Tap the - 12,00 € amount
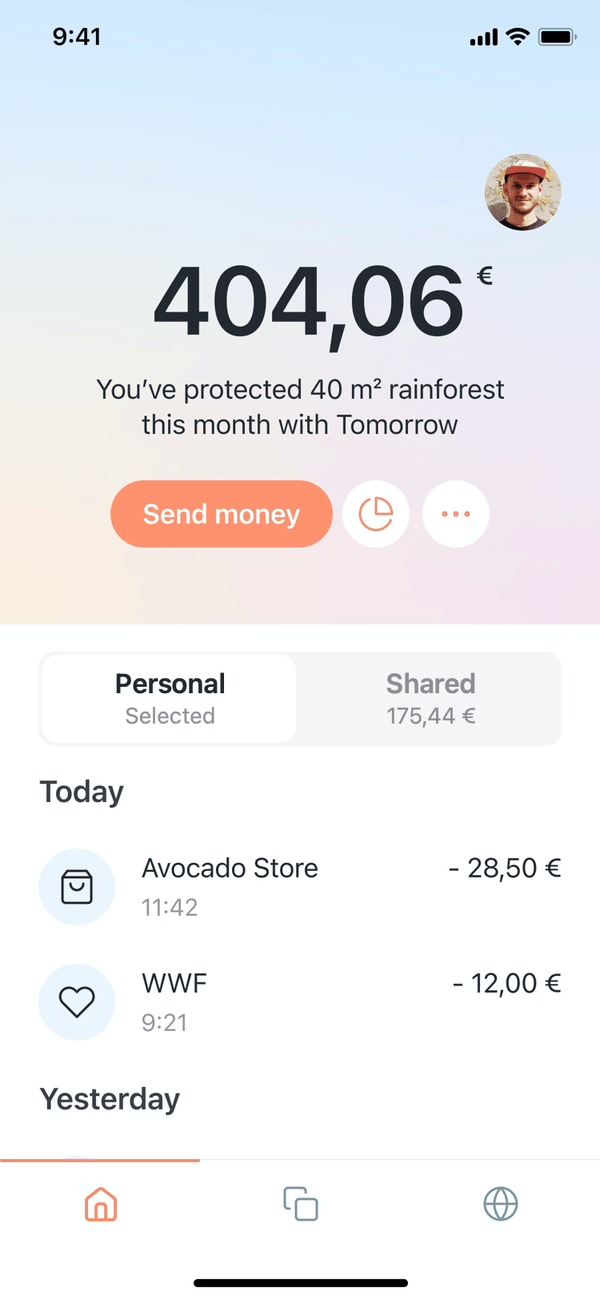Viewport: 600px width, 1300px height. tap(507, 984)
